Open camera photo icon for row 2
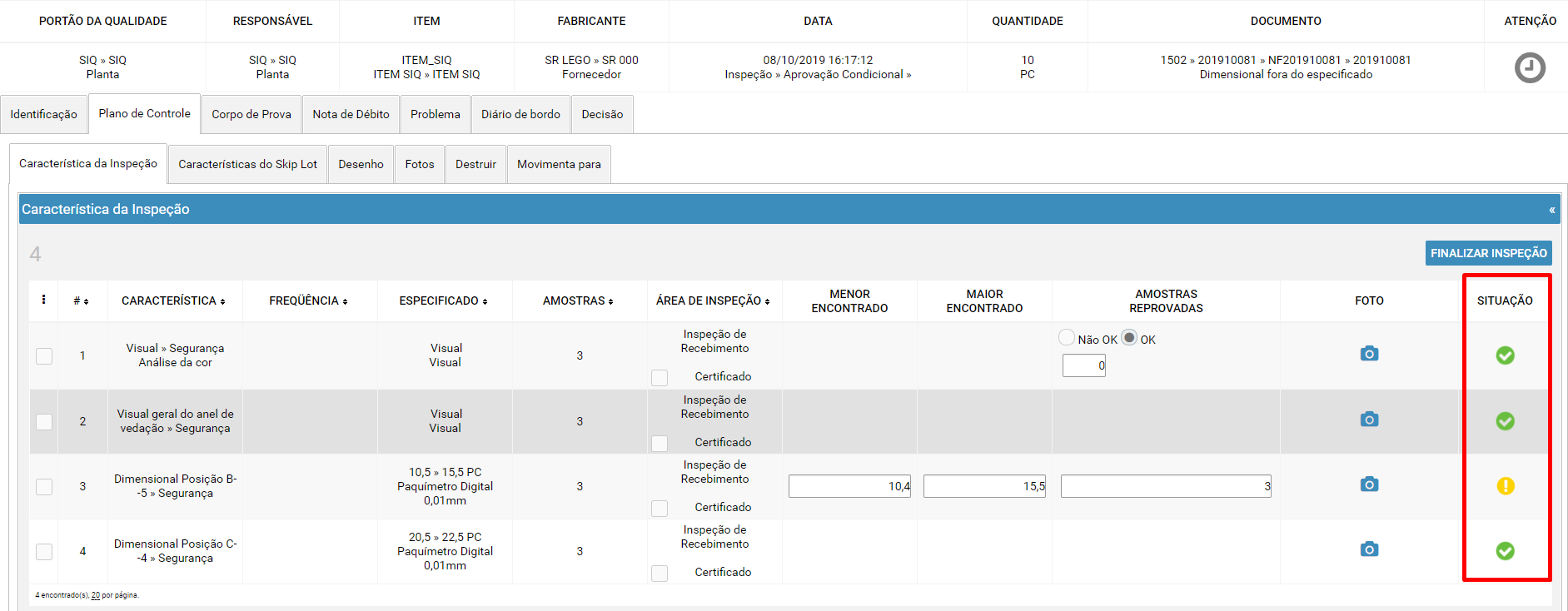1568x611 pixels. [1369, 419]
